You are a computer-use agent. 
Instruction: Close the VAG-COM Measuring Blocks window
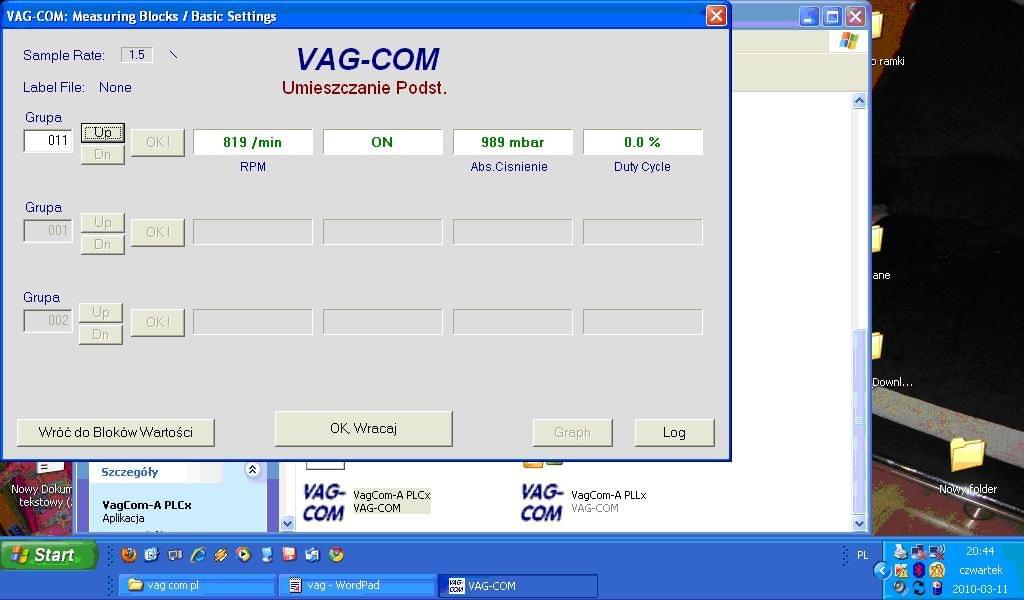(x=716, y=15)
